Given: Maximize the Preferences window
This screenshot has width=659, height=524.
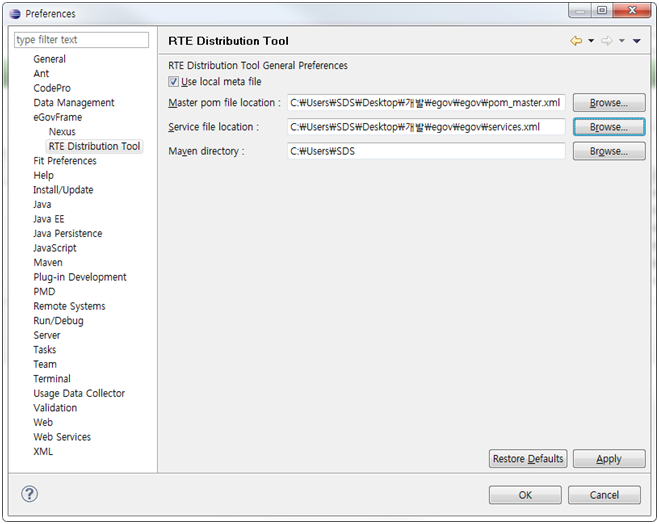Looking at the screenshot, I should [602, 11].
